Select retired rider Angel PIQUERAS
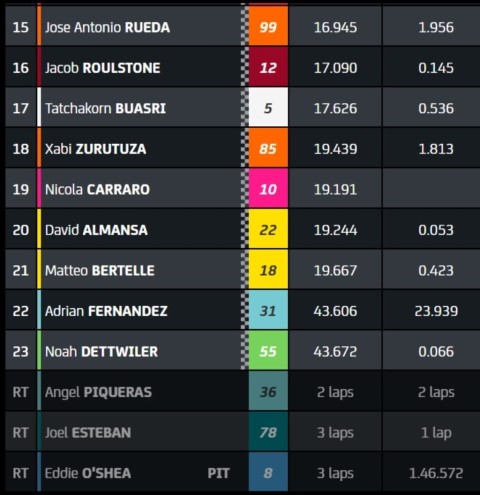 pyautogui.click(x=98, y=392)
